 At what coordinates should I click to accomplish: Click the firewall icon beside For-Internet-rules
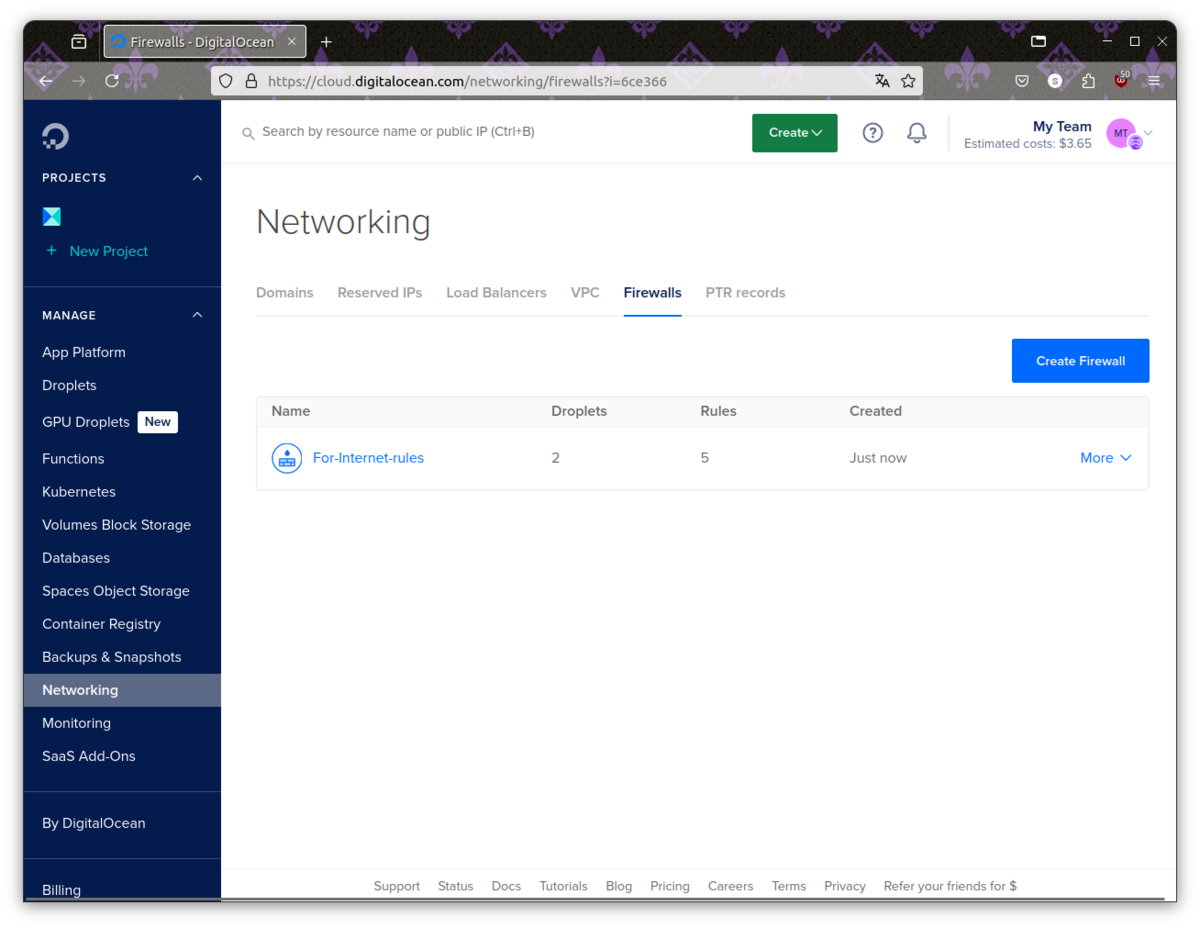pyautogui.click(x=287, y=458)
